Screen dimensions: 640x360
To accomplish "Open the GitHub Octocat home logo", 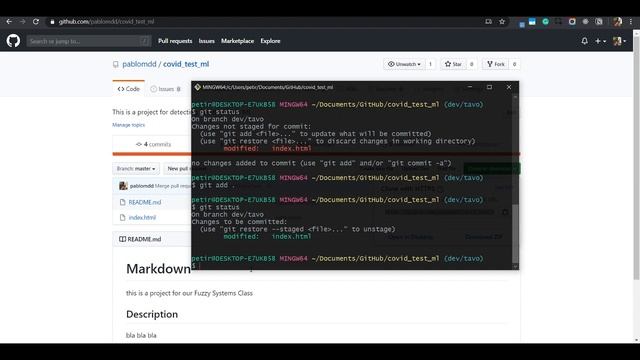I will pyautogui.click(x=13, y=41).
